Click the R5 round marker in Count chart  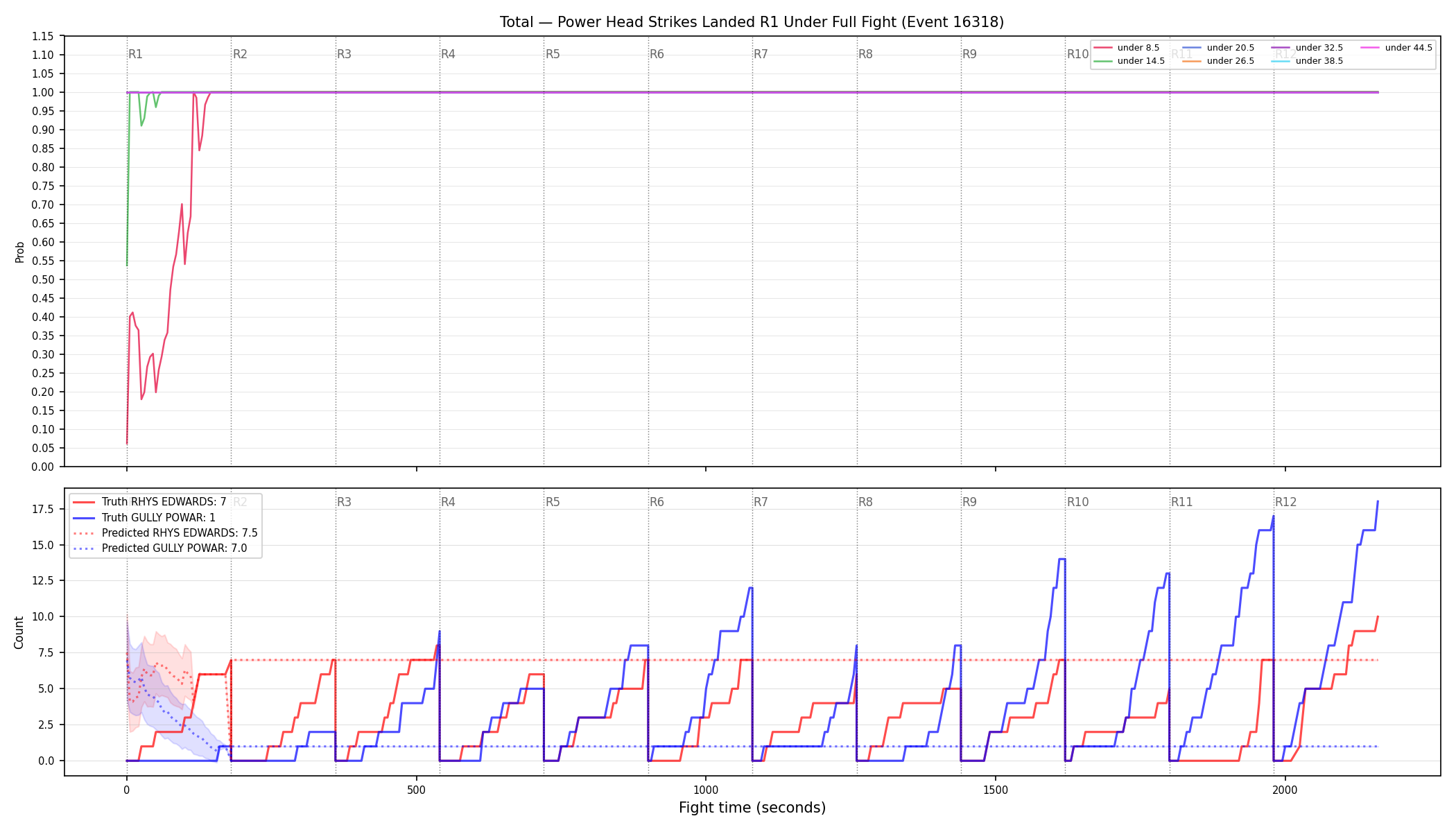pyautogui.click(x=553, y=502)
